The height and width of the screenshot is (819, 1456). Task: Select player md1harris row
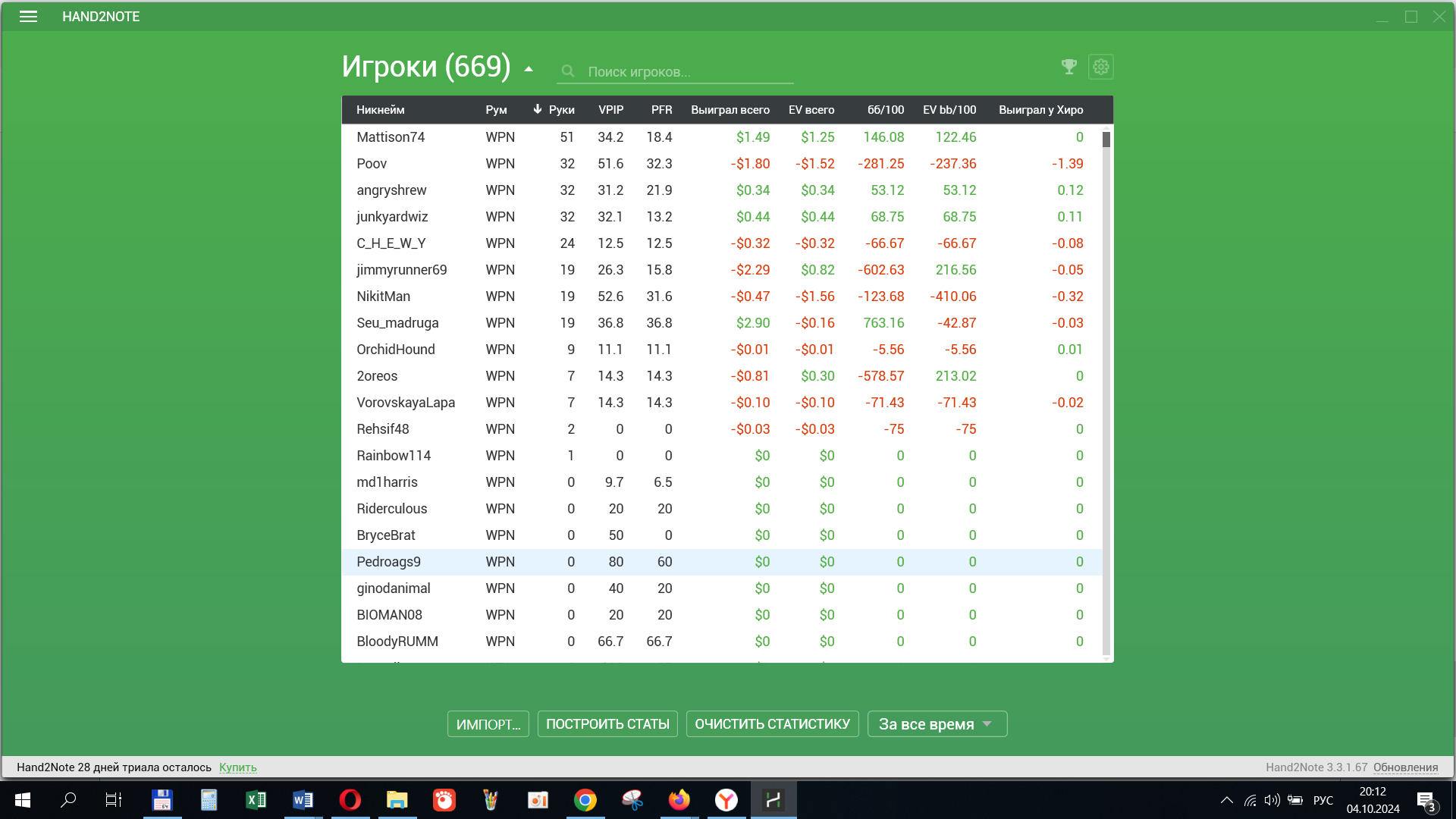(721, 482)
